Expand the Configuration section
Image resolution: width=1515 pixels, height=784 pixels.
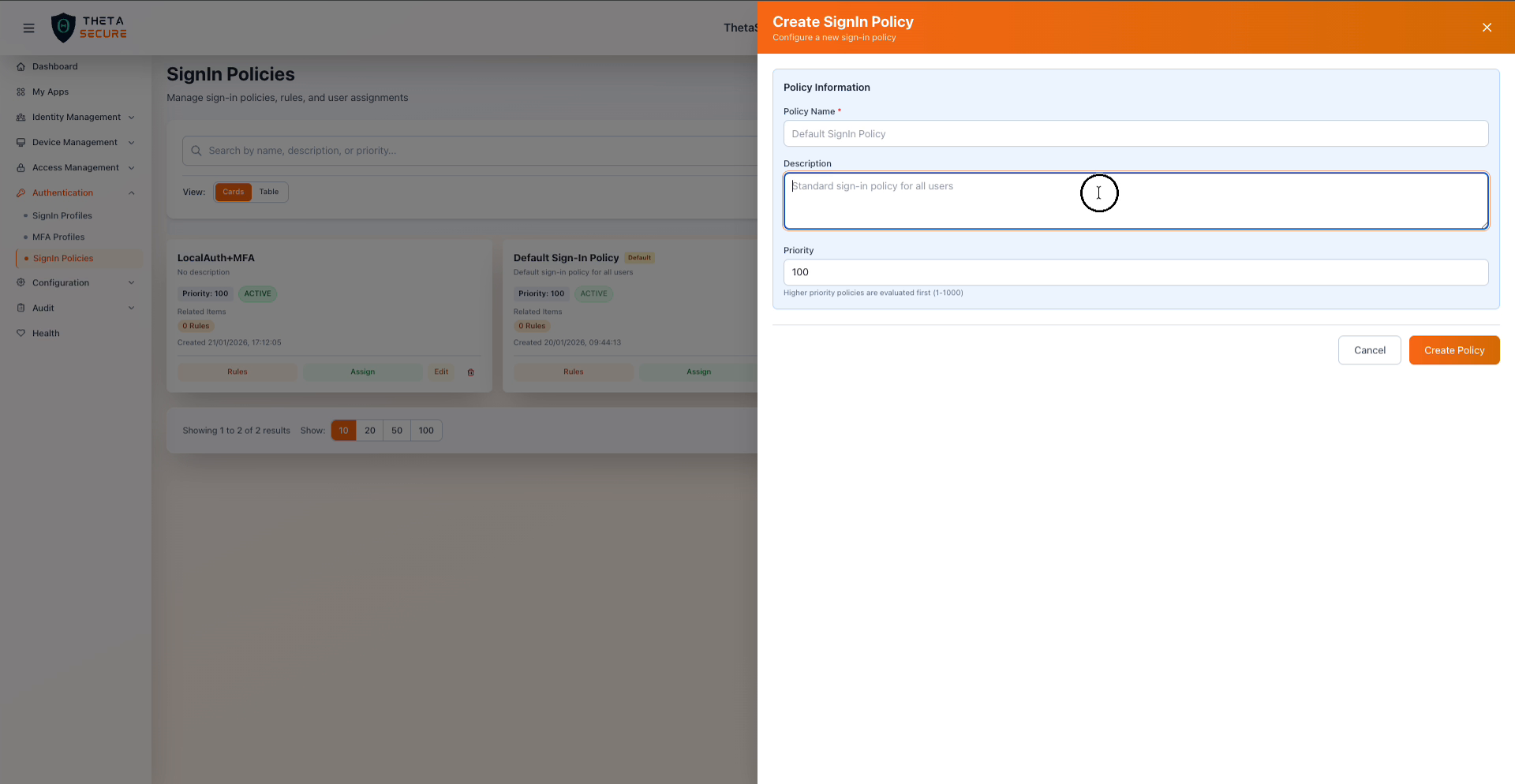click(131, 282)
